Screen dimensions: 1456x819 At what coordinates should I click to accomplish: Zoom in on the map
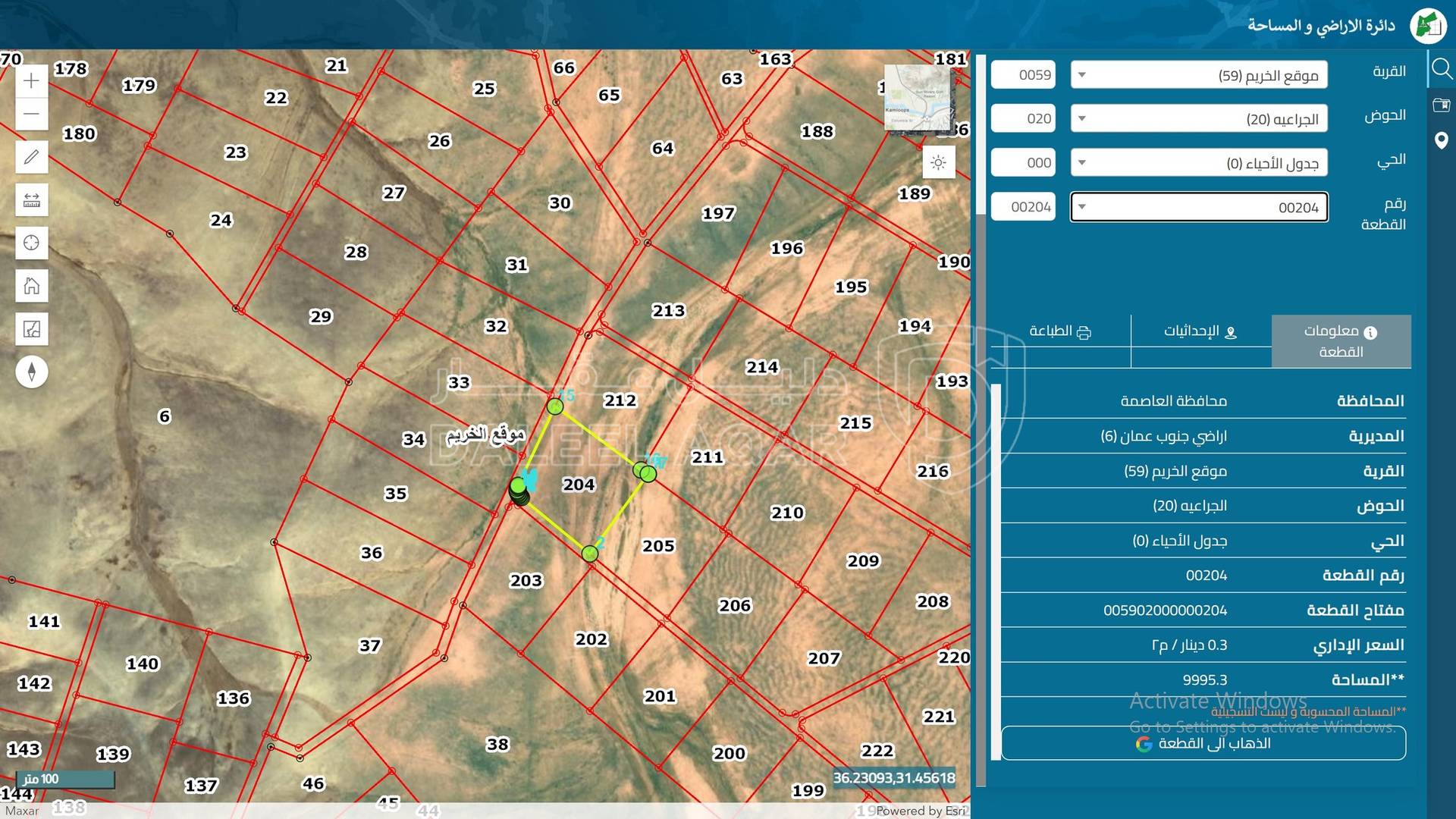tap(31, 81)
